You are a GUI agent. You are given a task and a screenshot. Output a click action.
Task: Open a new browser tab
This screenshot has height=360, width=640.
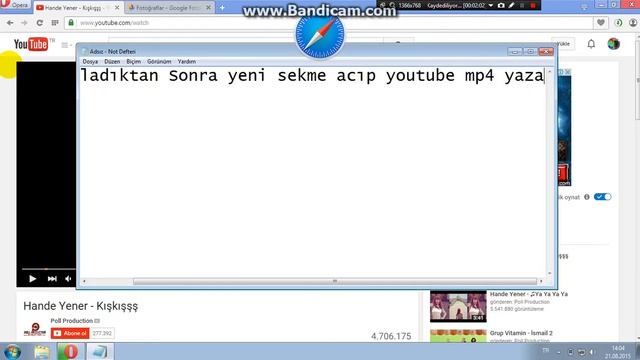point(222,7)
